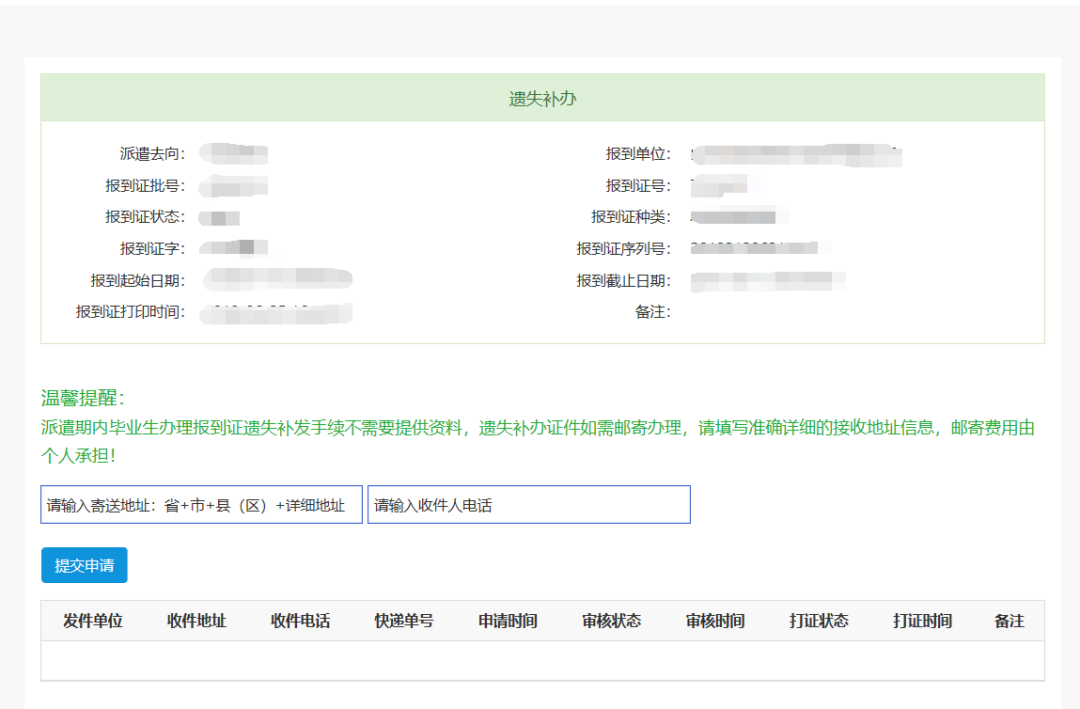
Task: Click the mailing address input field
Action: [x=201, y=504]
